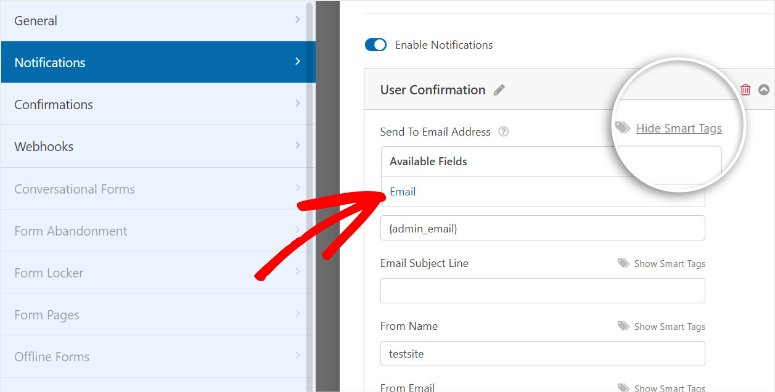The width and height of the screenshot is (775, 392).
Task: Click the Send To Email Address label
Action: (435, 132)
